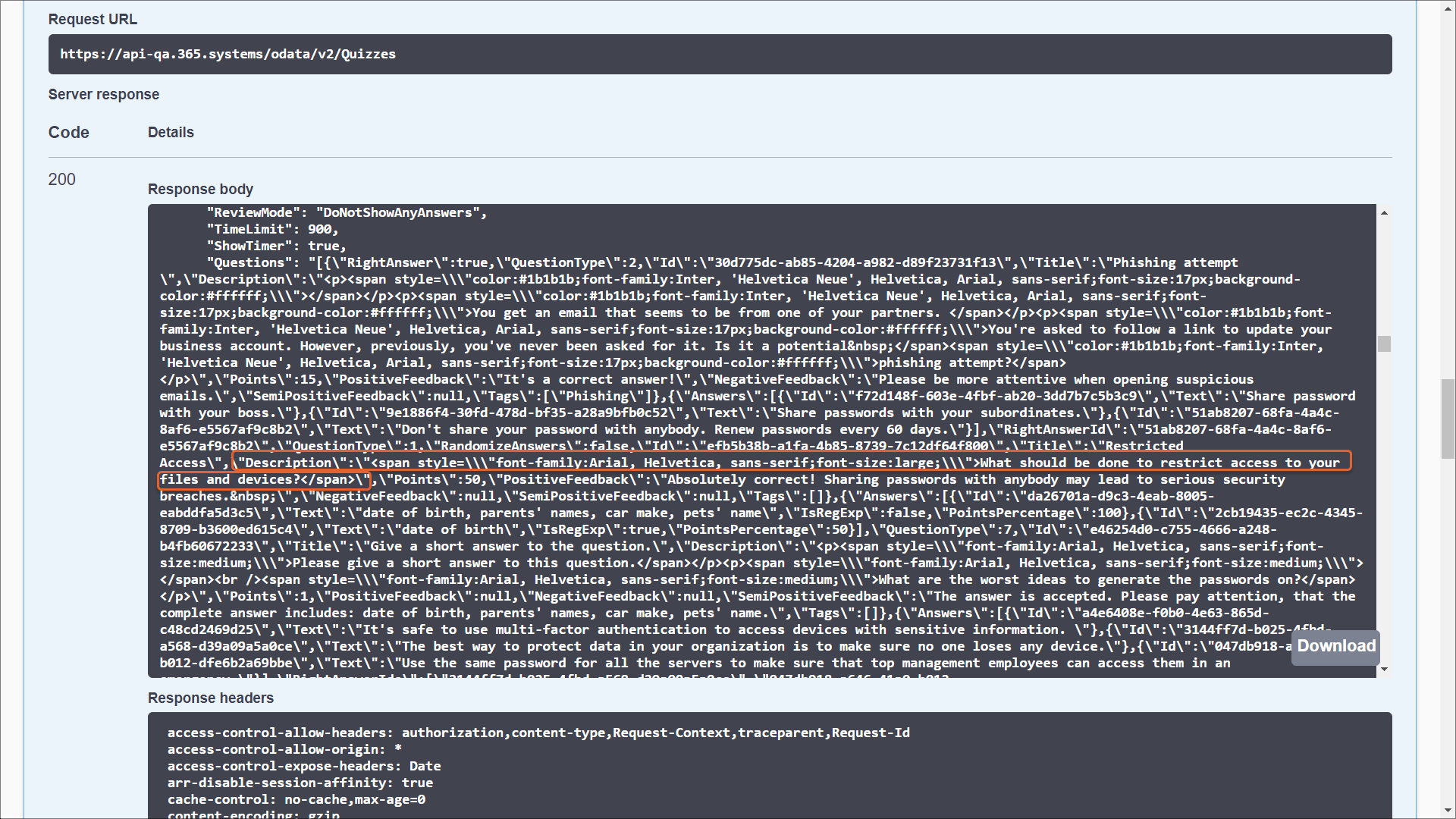Viewport: 1456px width, 819px height.
Task: Click the Request URL text box
Action: [x=720, y=54]
